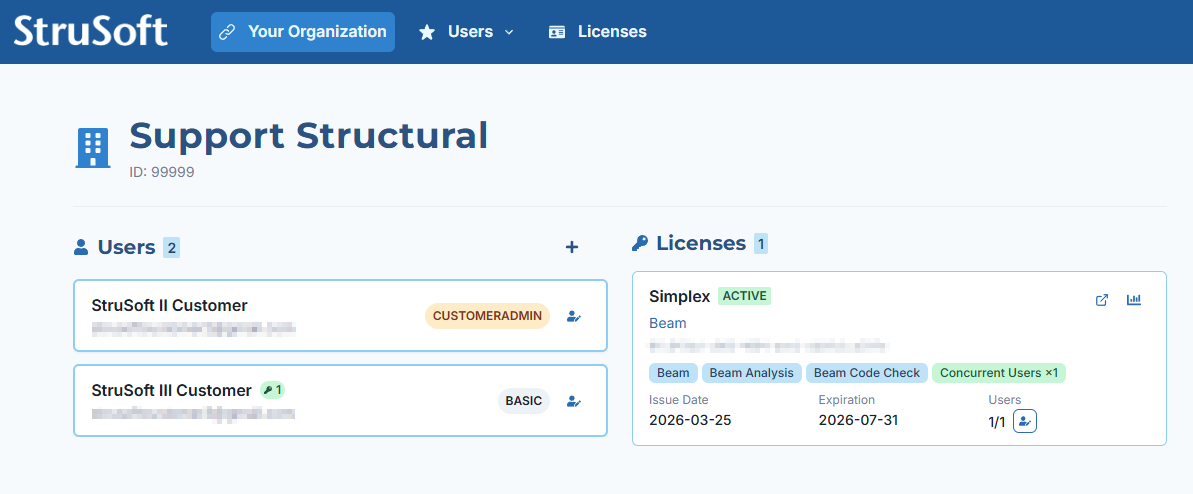
Task: Click the CUSTOMERADMIN role badge
Action: pos(487,315)
